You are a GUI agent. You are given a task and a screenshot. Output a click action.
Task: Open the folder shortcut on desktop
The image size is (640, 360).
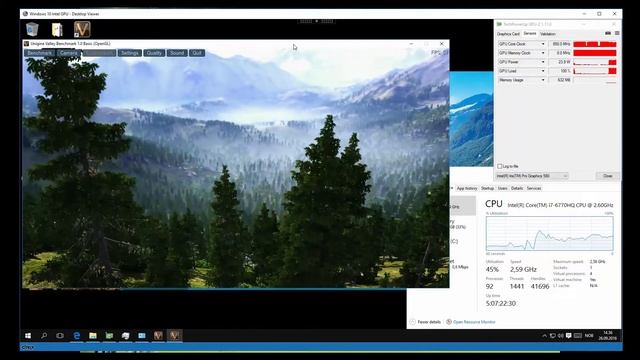(57, 29)
